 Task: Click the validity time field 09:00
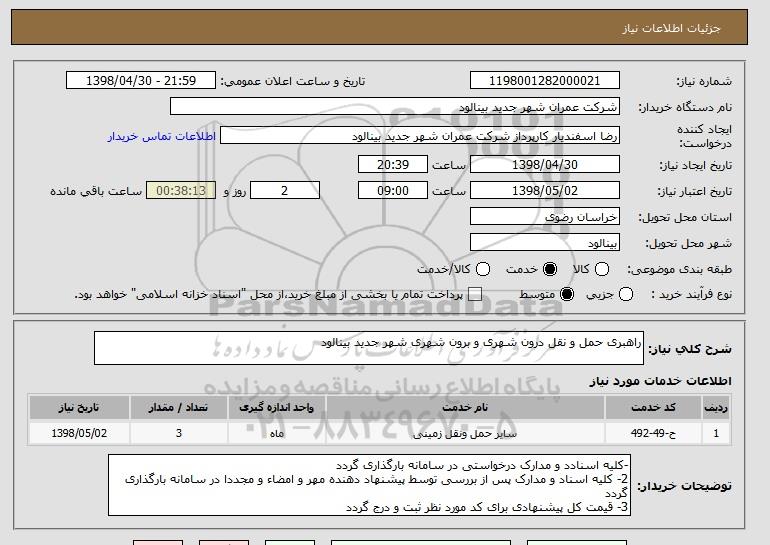tap(393, 191)
